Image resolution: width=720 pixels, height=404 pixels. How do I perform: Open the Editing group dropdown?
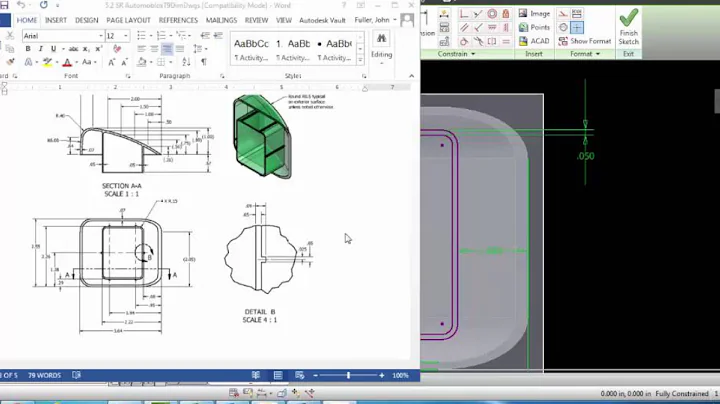coord(382,58)
